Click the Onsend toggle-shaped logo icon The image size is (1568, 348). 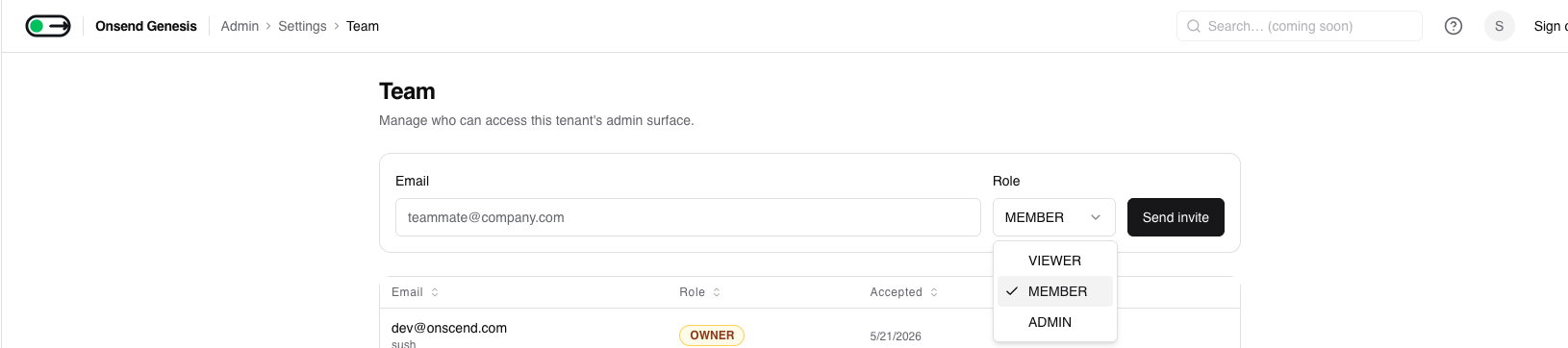[48, 26]
